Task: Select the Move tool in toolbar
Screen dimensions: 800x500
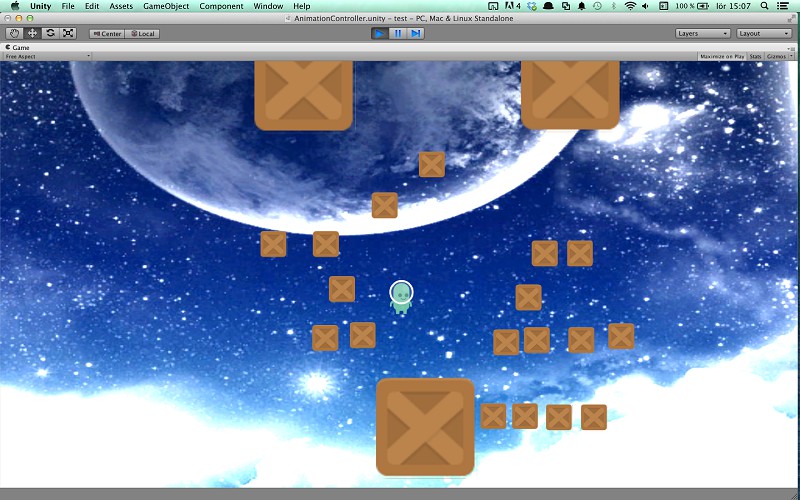Action: 32,33
